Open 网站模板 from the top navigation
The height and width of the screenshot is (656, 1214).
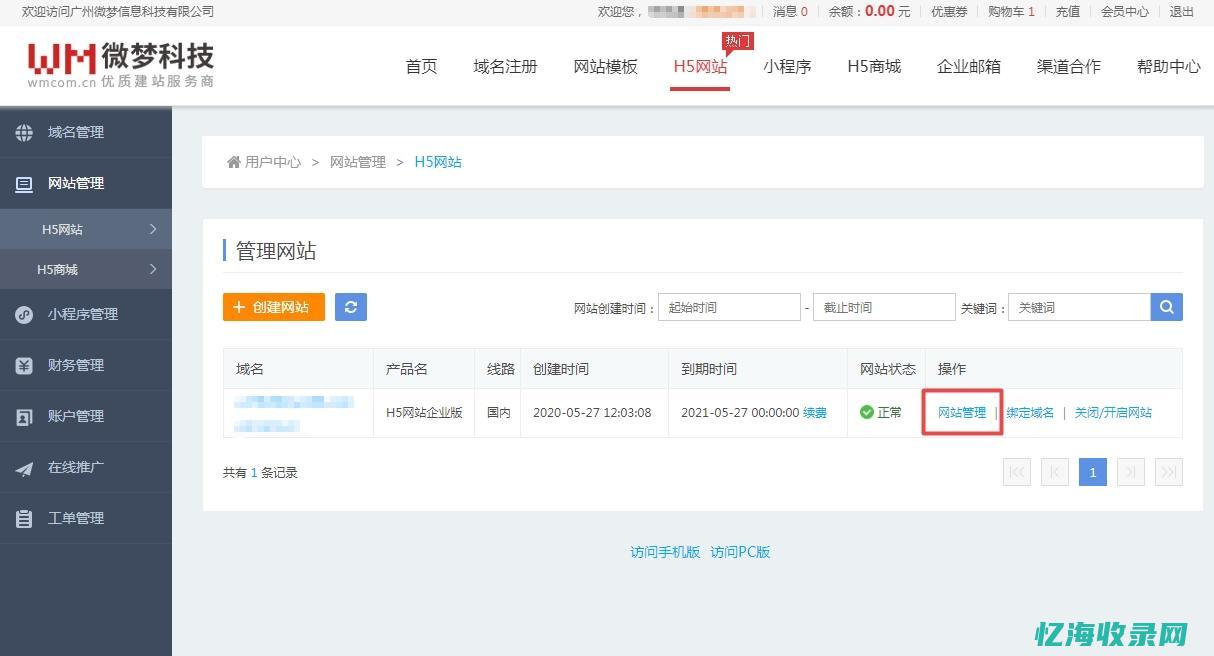(x=605, y=66)
